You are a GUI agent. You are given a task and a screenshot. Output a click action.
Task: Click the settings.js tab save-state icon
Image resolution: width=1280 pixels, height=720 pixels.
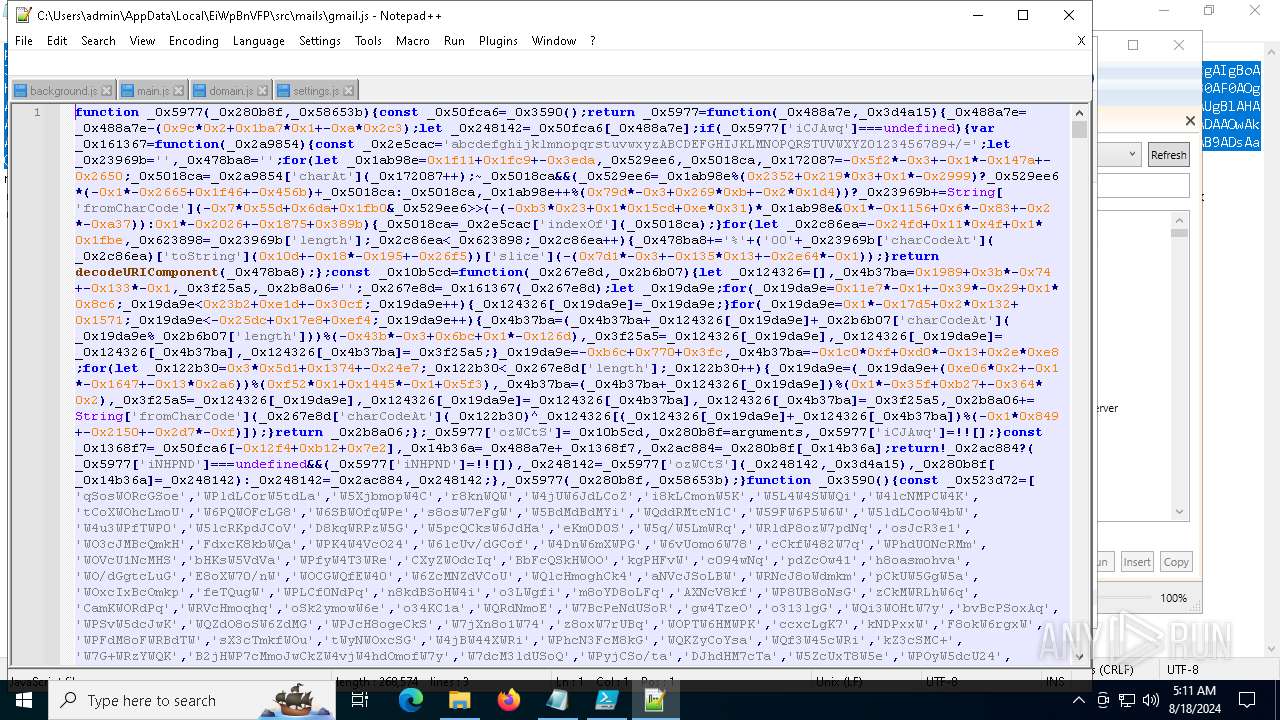pos(284,91)
